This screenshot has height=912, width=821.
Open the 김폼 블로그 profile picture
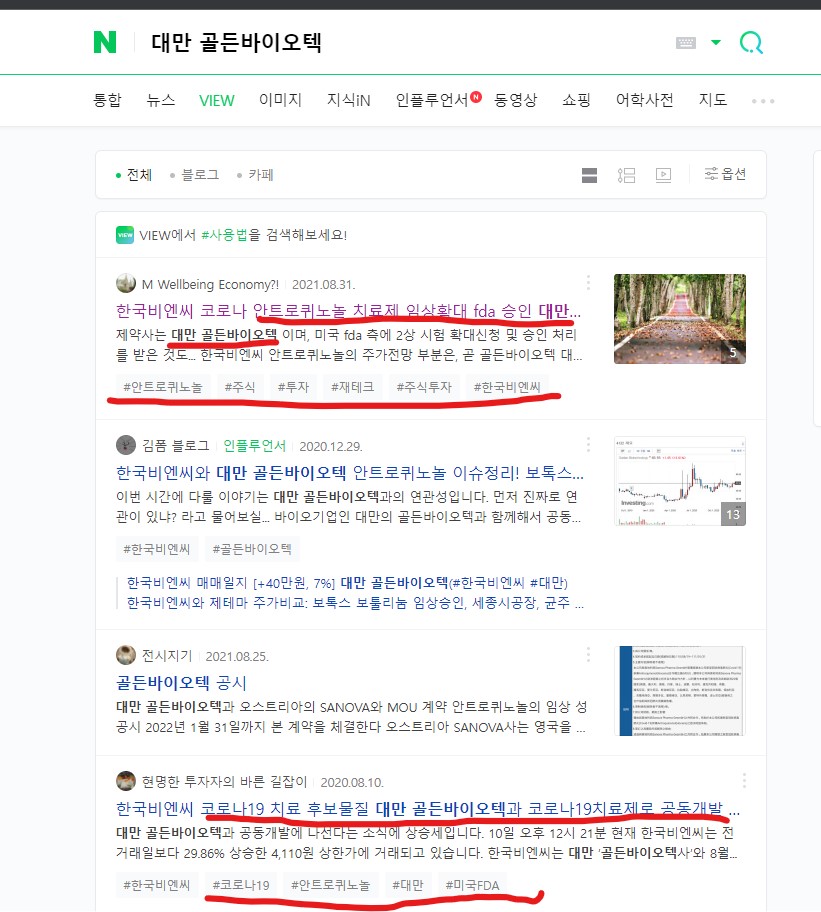coord(126,446)
